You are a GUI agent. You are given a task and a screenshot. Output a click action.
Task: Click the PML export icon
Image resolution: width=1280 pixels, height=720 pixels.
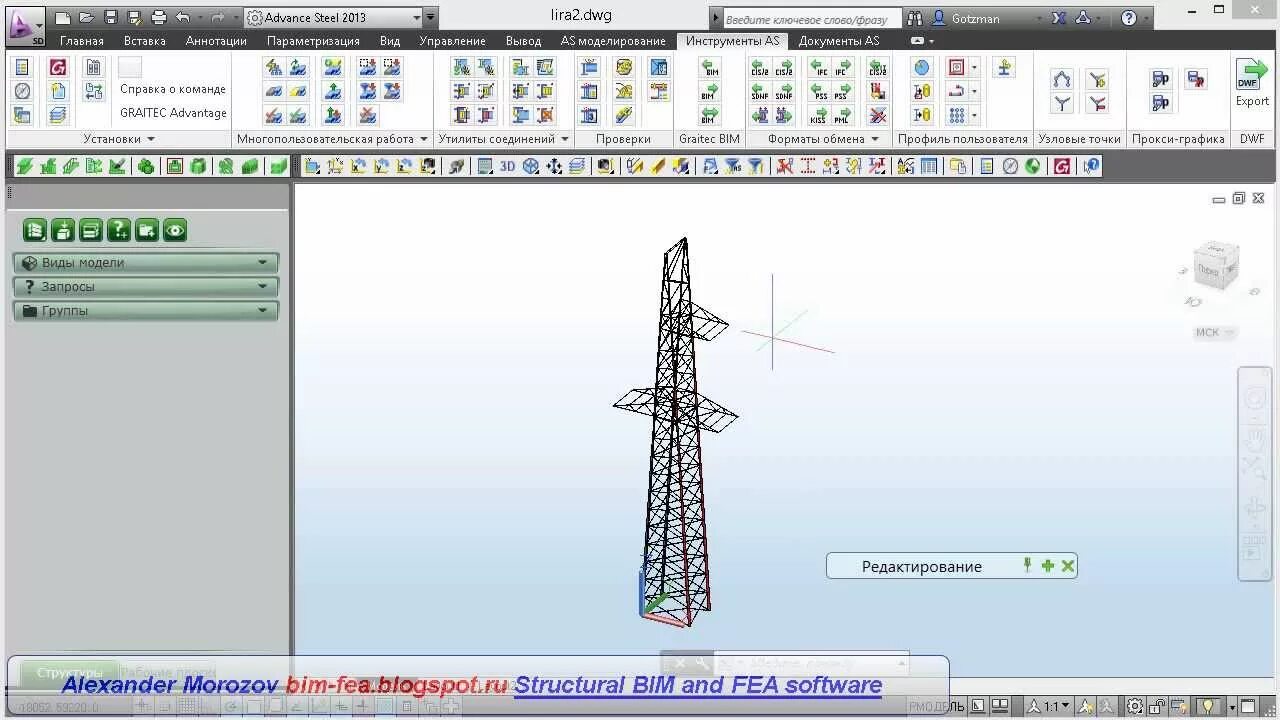[843, 115]
